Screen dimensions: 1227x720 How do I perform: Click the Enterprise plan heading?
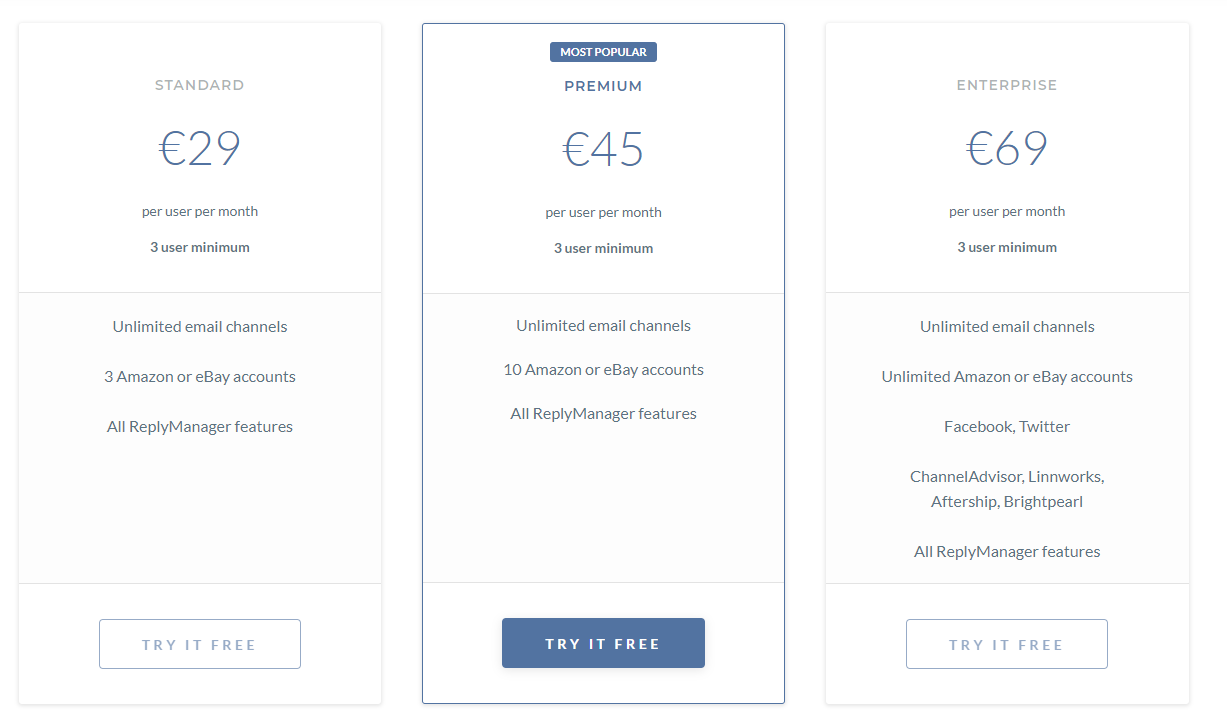click(1007, 85)
